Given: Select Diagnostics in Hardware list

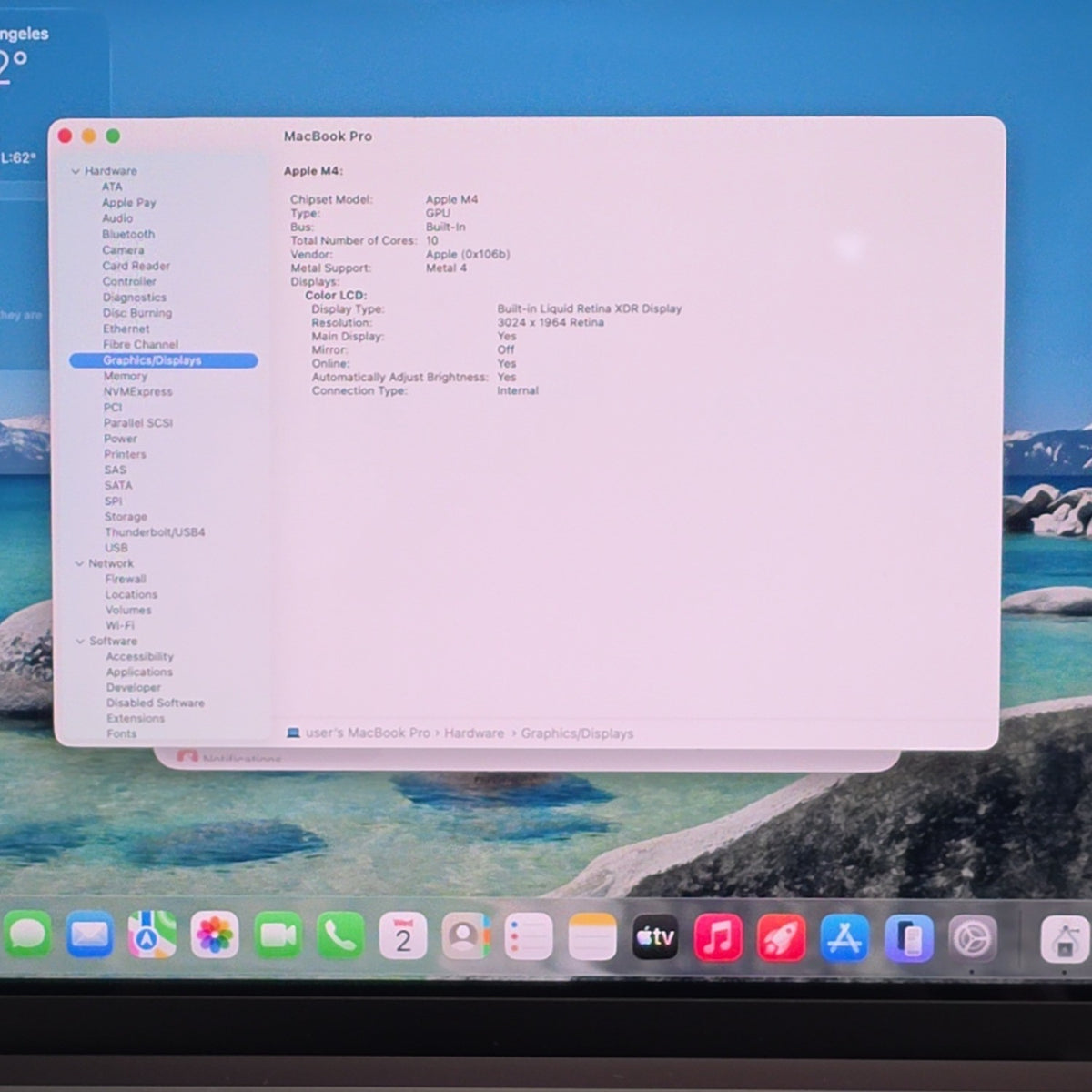Looking at the screenshot, I should [135, 298].
